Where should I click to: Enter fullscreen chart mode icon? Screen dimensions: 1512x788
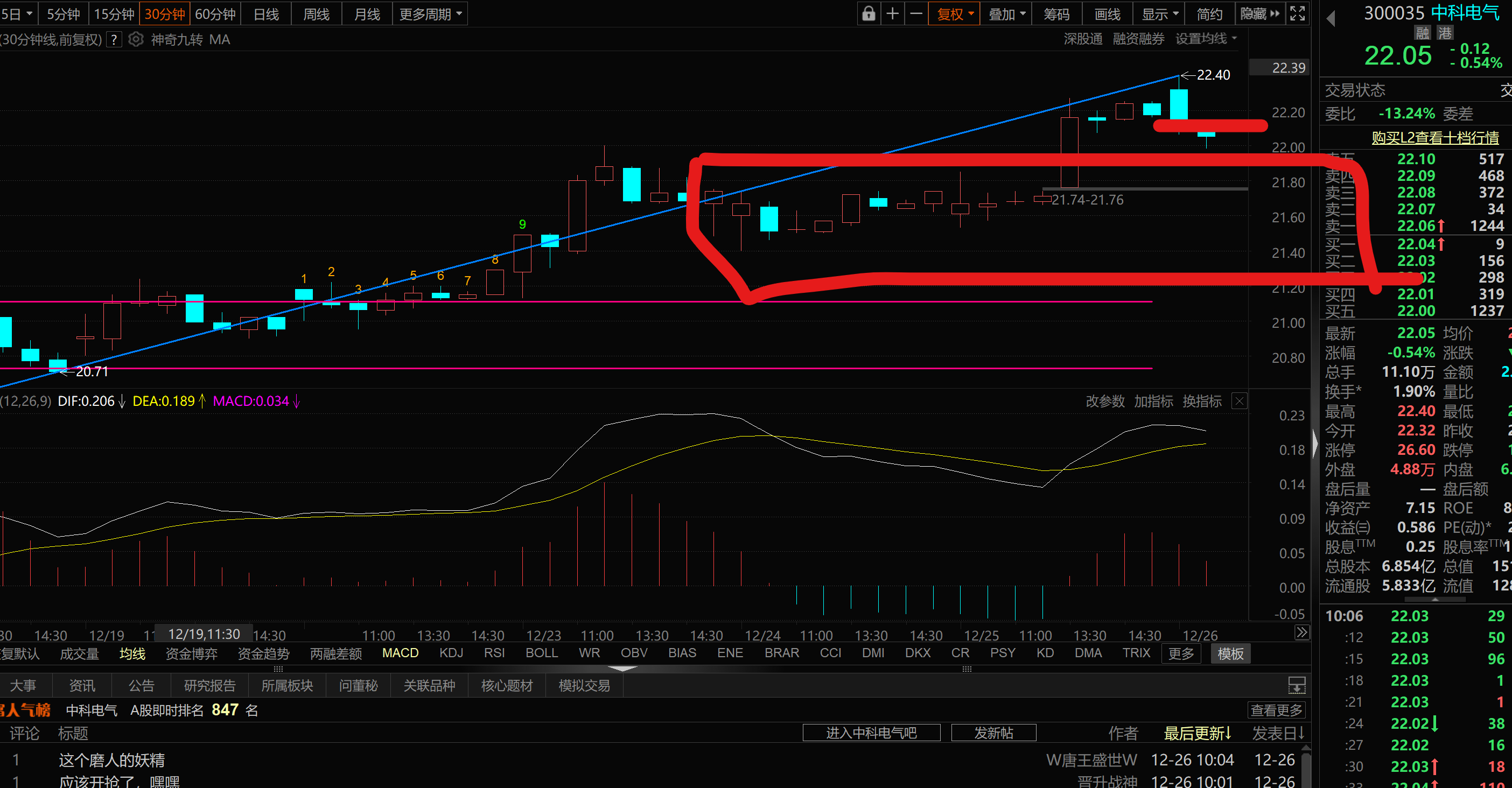(x=1297, y=13)
